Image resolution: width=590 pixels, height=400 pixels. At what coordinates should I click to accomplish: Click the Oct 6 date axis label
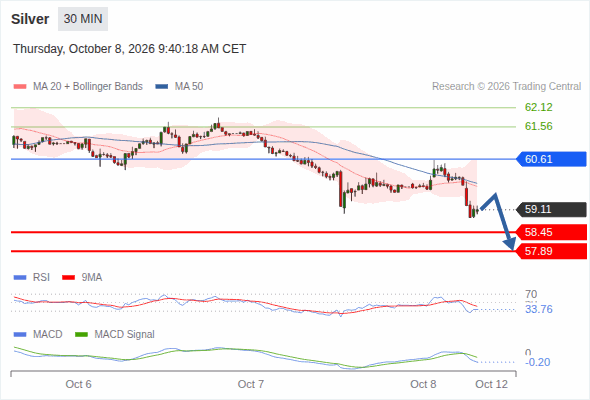78,384
